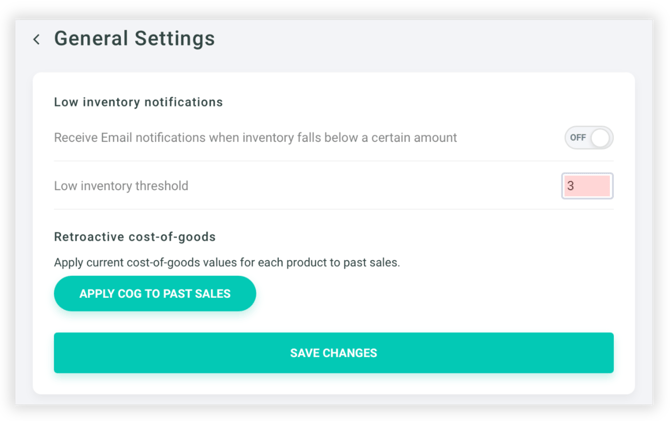The height and width of the screenshot is (421, 670).
Task: Click the OFF label on the switch
Action: click(579, 138)
